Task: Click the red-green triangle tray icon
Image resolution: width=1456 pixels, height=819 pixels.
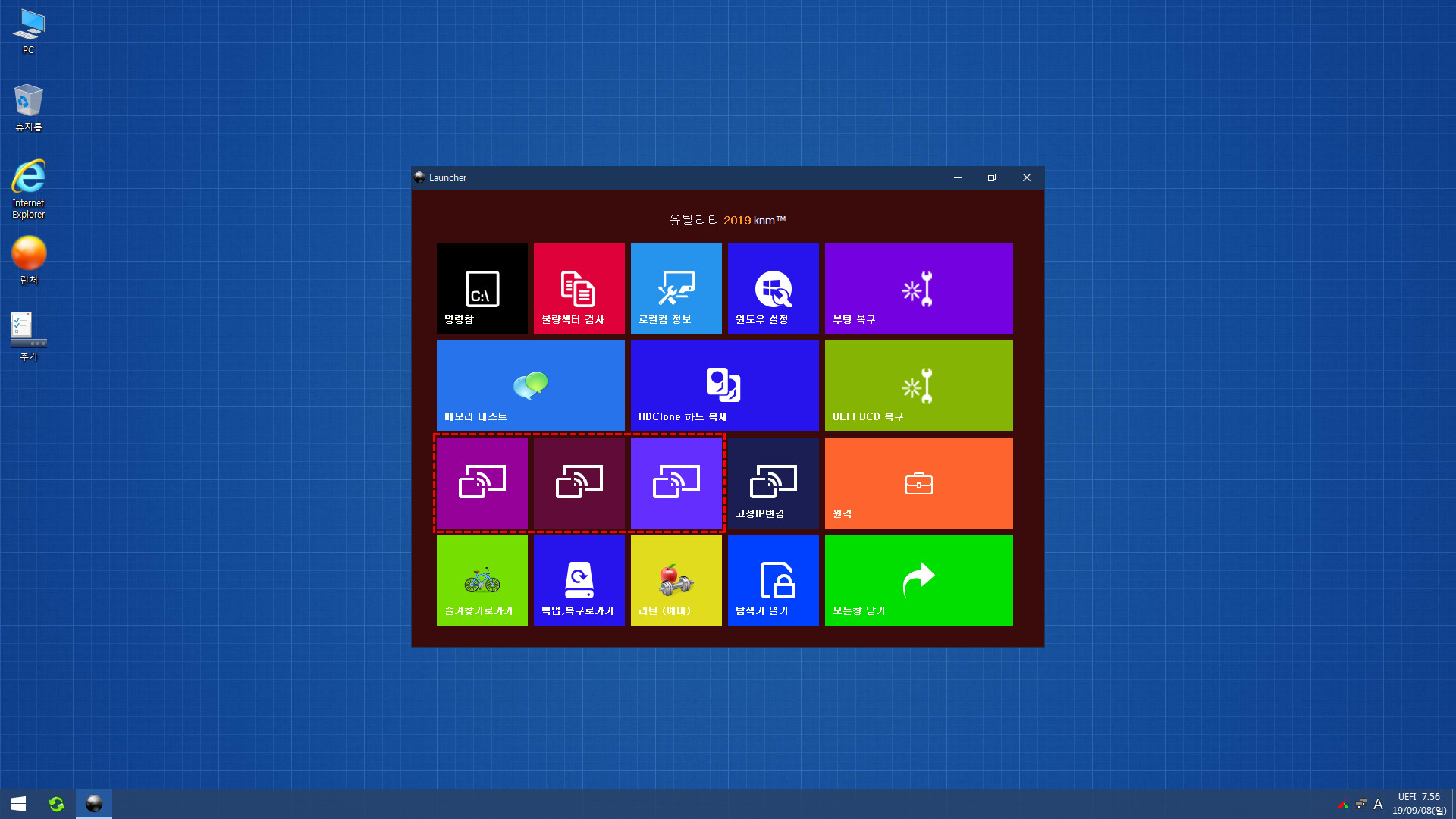Action: (x=1343, y=804)
